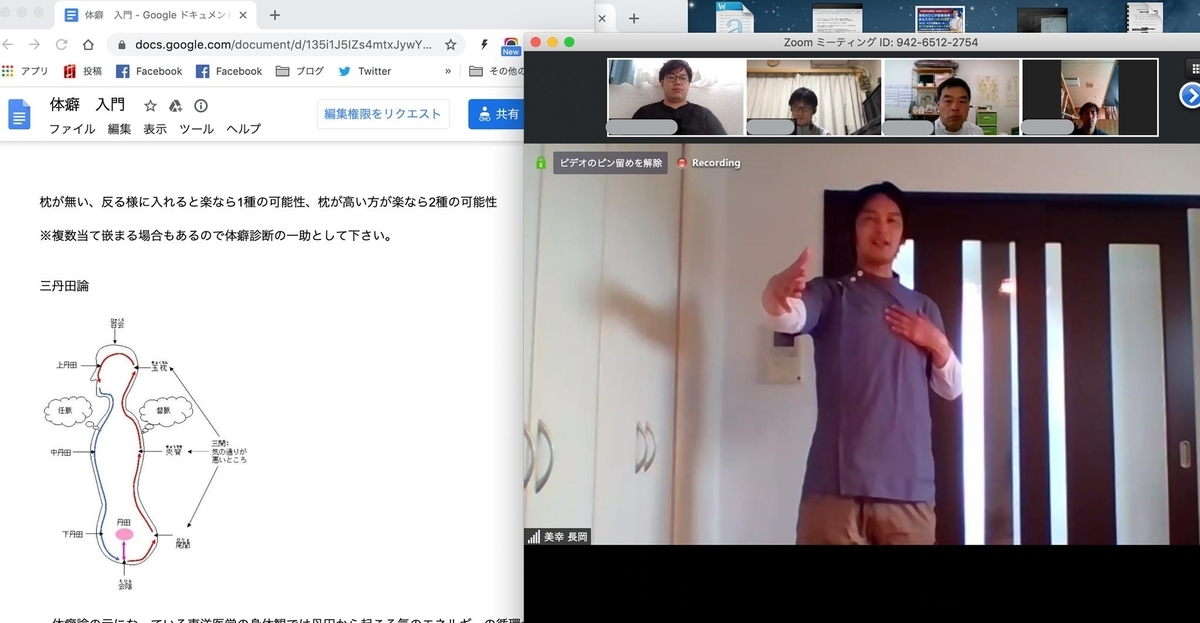Viewport: 1200px width, 623px height.
Task: Show hidden bookmarks with » chevron
Action: 448,71
